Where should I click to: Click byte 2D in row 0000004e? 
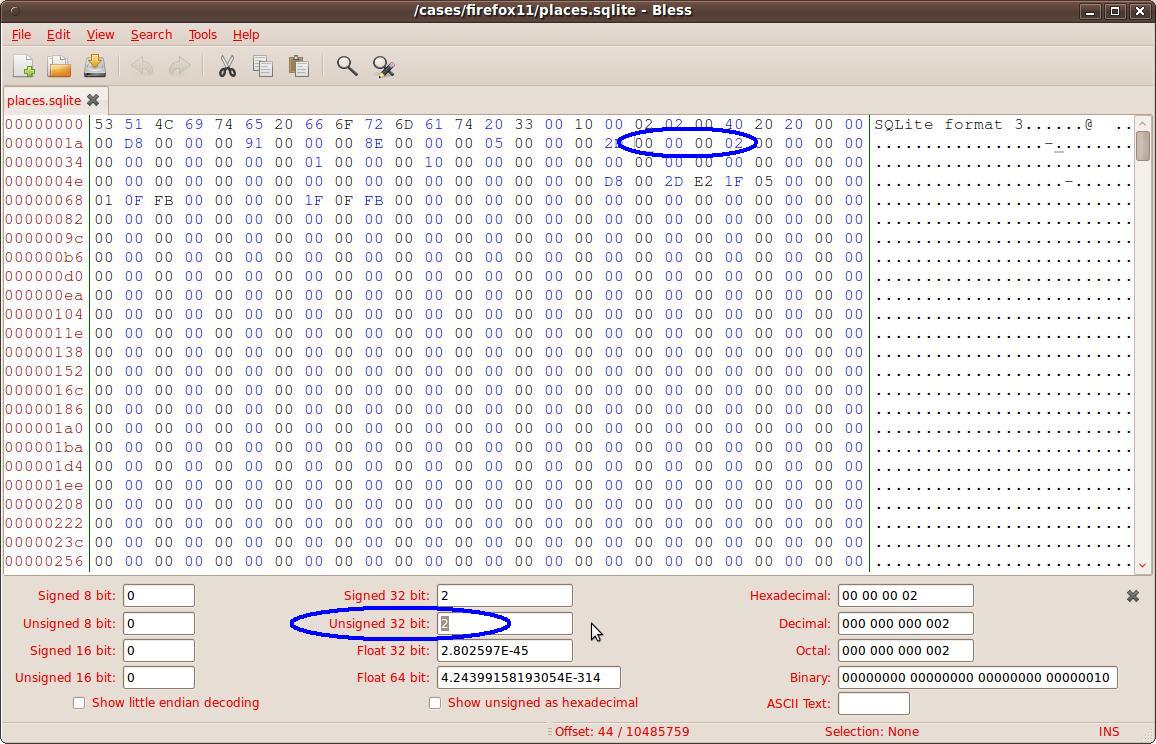(x=674, y=181)
